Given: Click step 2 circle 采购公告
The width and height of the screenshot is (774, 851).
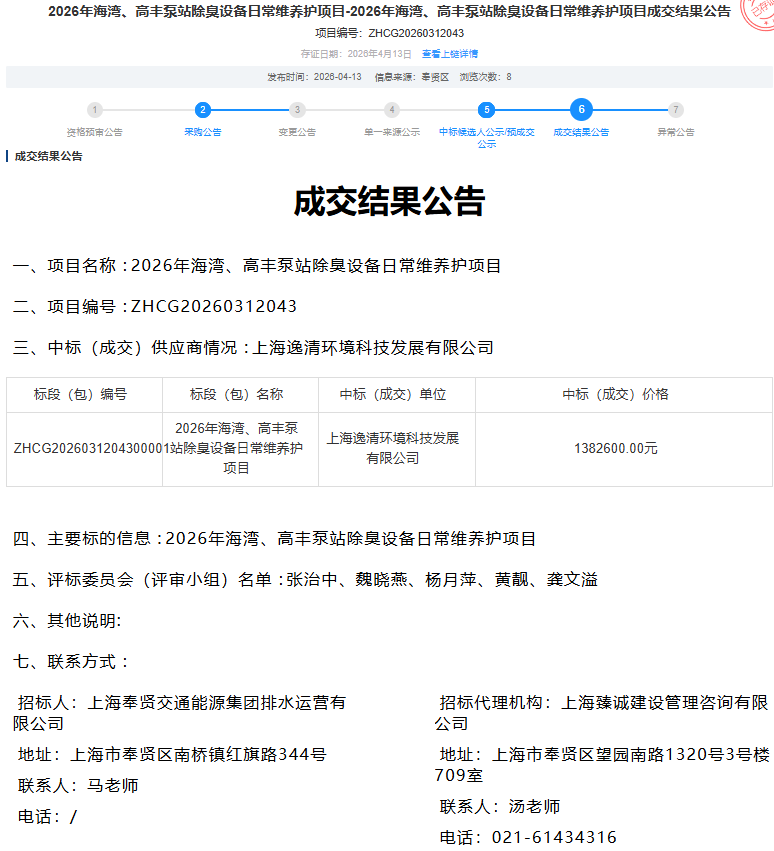Looking at the screenshot, I should 203,110.
